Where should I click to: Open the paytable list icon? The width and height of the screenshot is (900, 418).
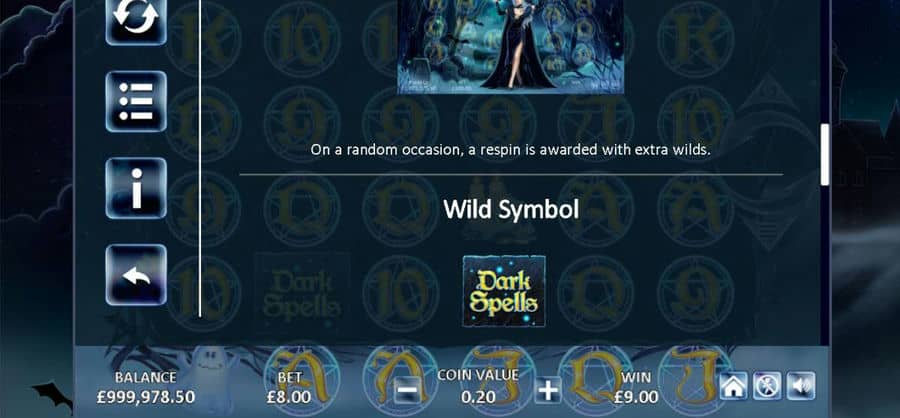click(x=136, y=102)
